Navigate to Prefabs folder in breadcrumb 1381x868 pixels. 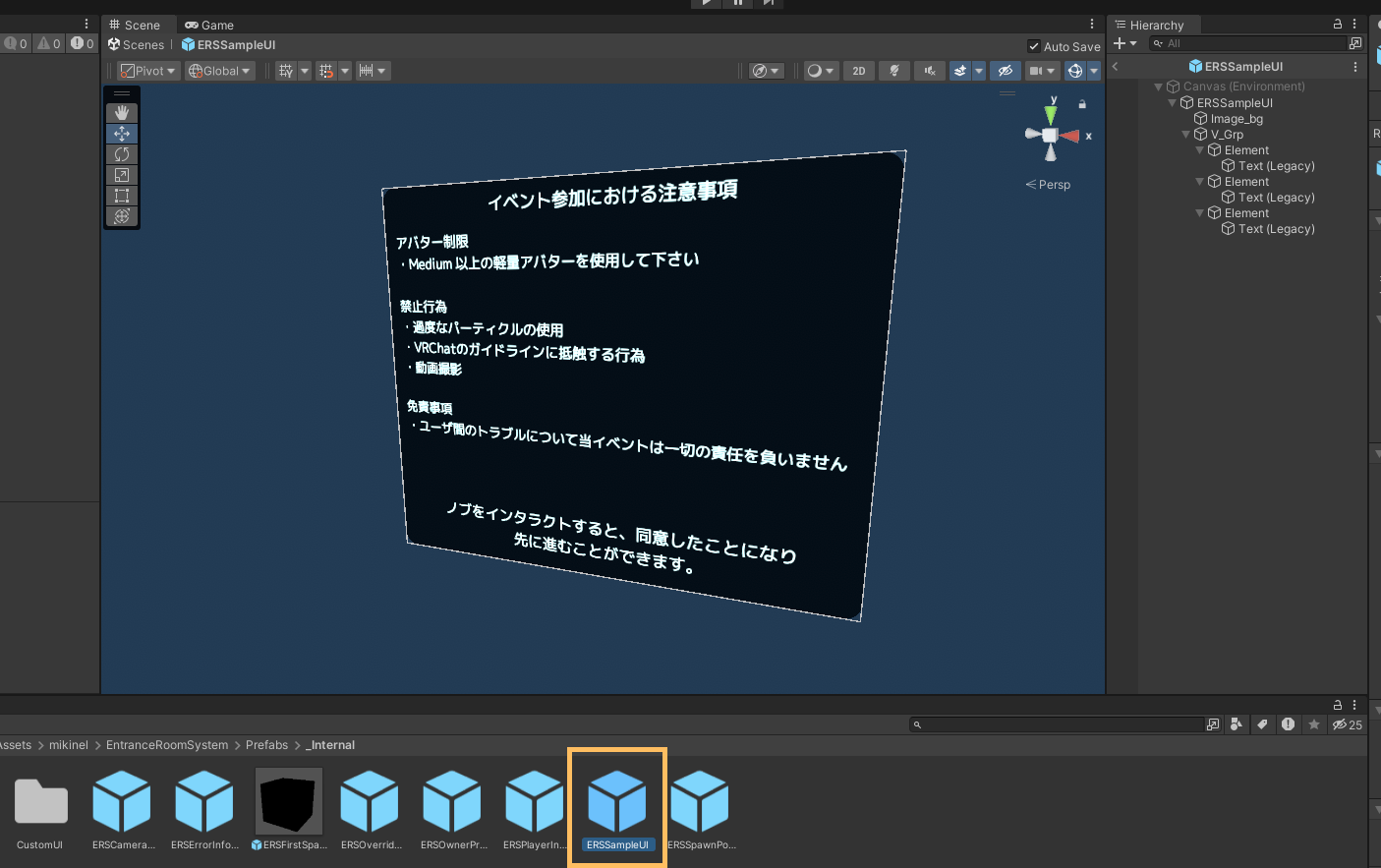[266, 745]
